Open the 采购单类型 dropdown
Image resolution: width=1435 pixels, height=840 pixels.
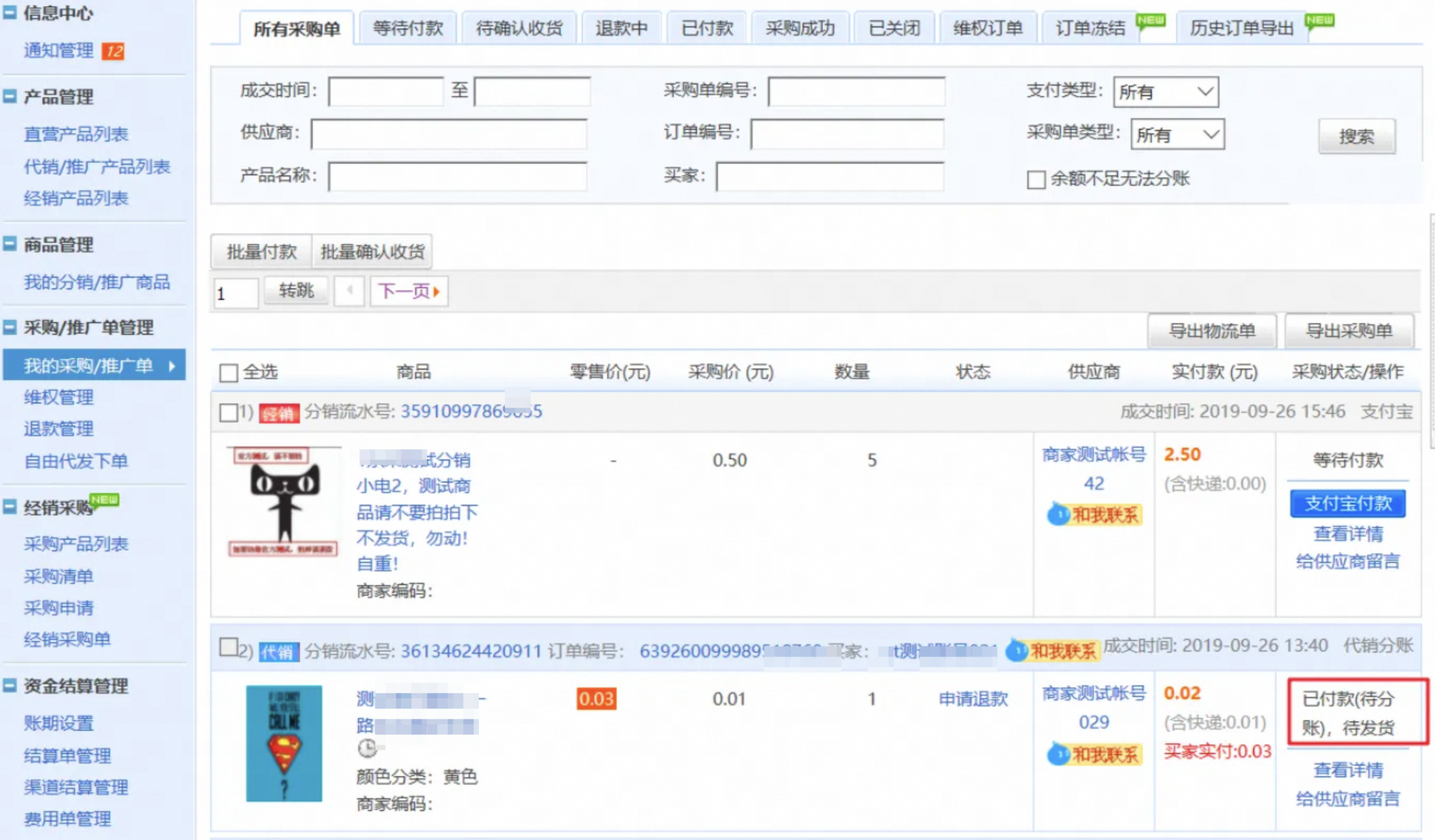(x=1177, y=135)
